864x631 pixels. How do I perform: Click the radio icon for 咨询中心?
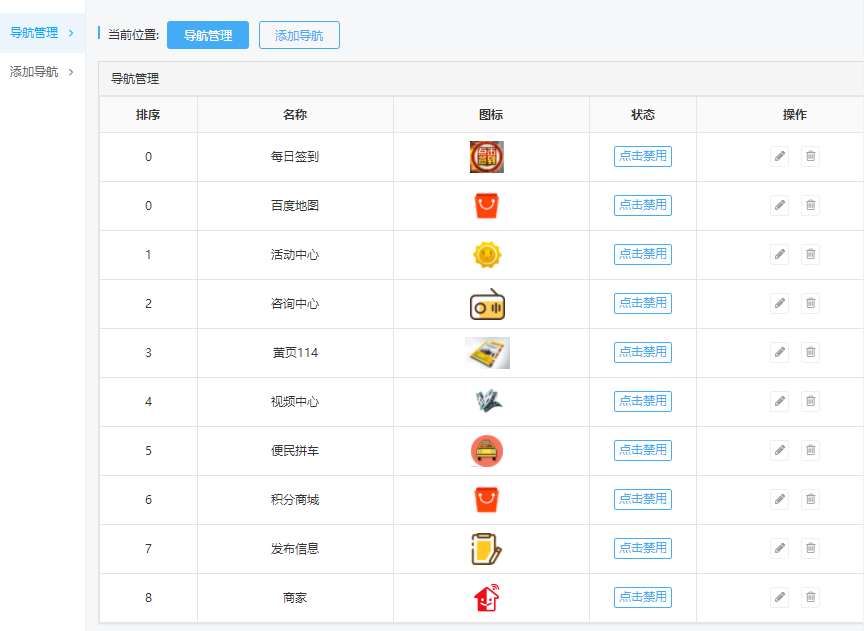pos(487,304)
